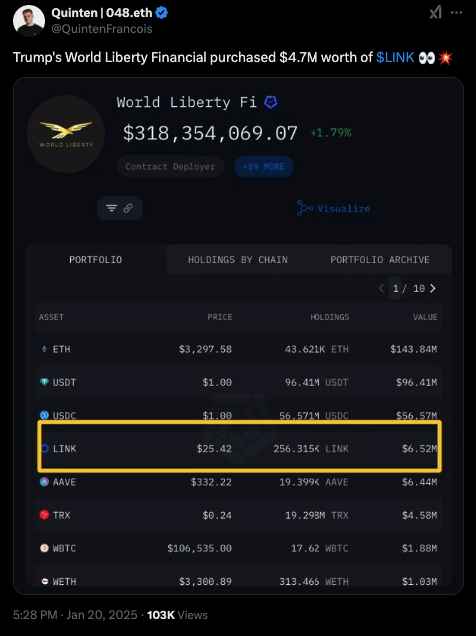This screenshot has width=476, height=636.
Task: Open Quinten's profile picture
Action: (x=29, y=21)
